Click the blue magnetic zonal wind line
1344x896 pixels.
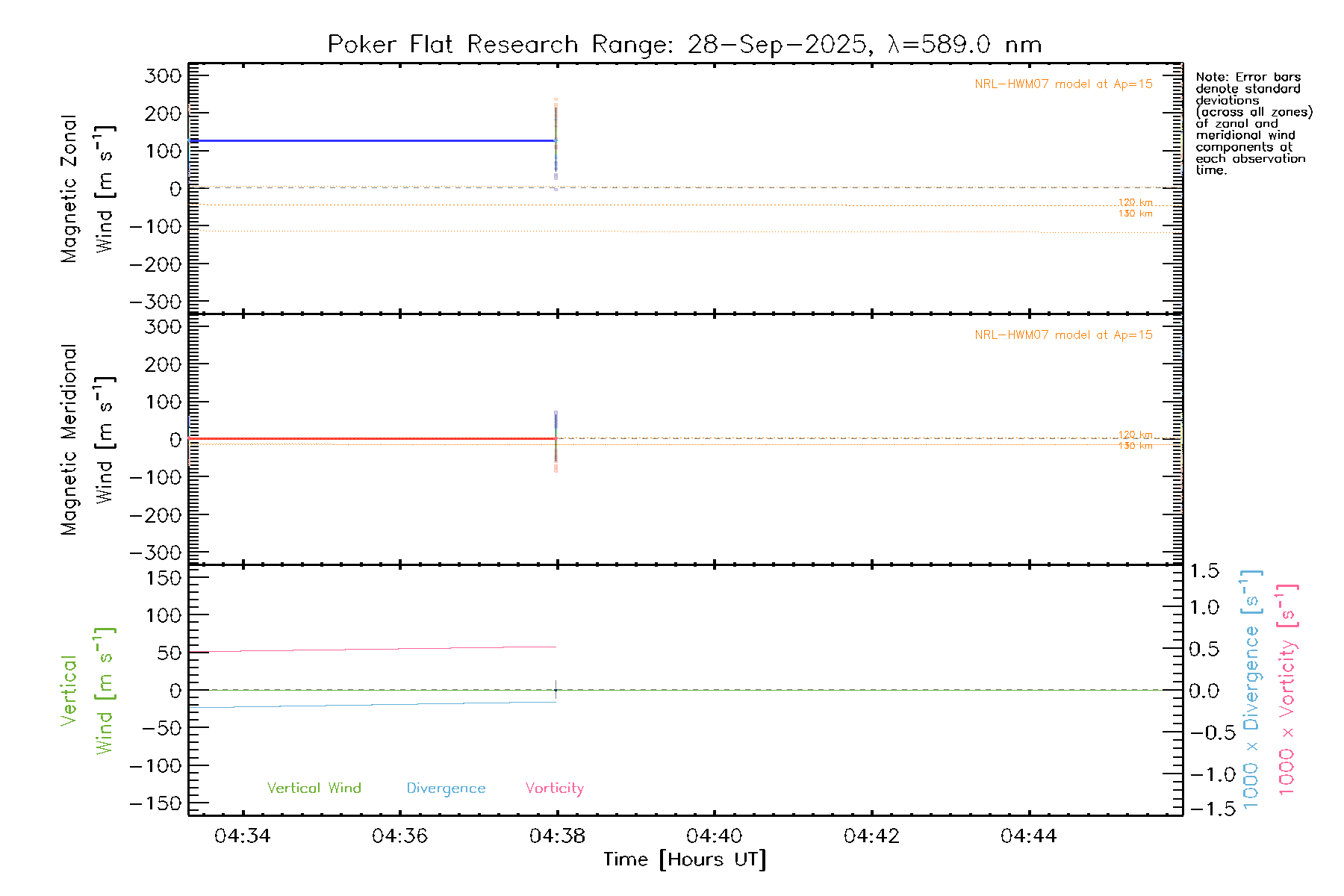point(373,140)
